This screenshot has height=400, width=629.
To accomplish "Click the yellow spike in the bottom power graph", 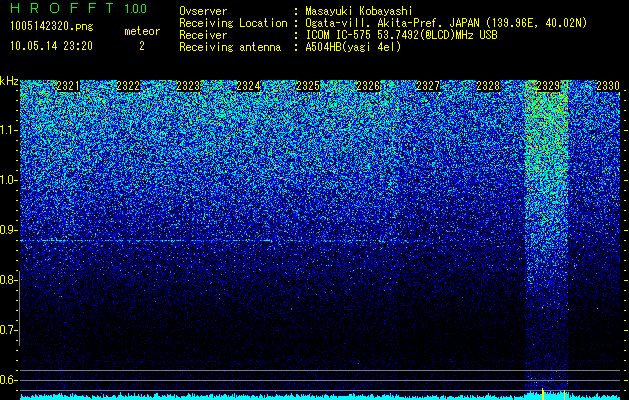I will (543, 394).
